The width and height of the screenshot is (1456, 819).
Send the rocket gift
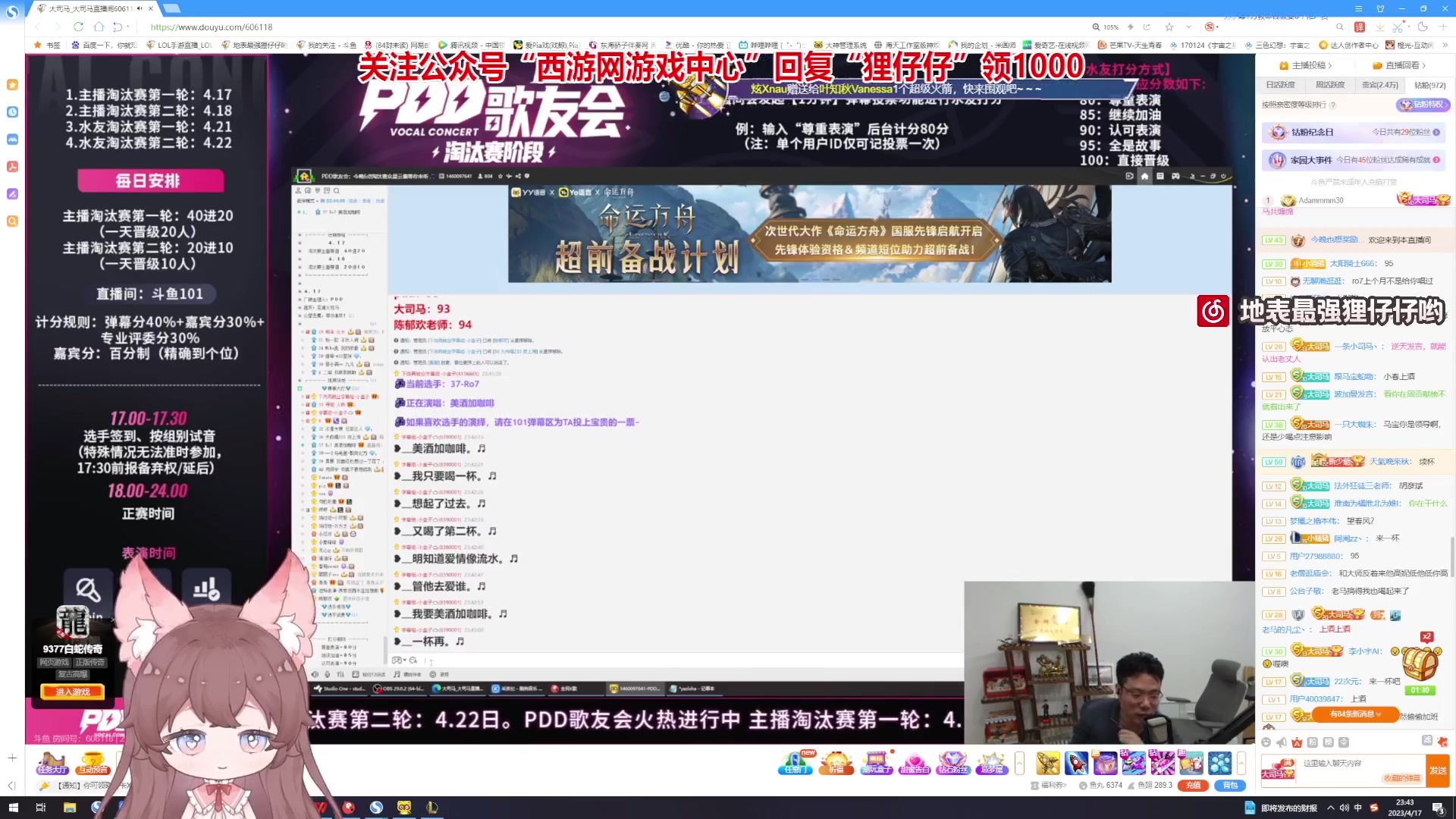(1076, 762)
